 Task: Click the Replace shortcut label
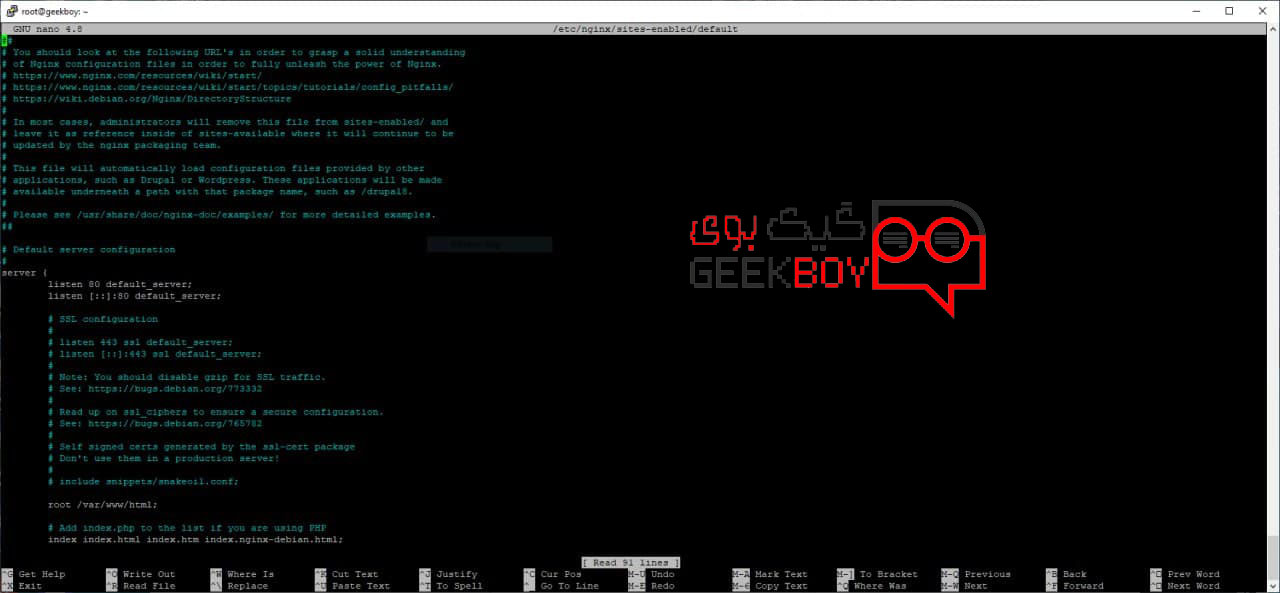click(248, 585)
